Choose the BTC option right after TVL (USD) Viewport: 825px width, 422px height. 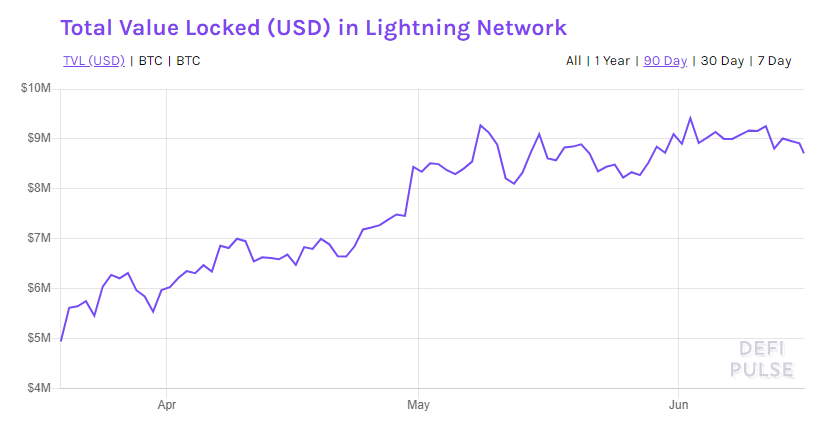pyautogui.click(x=150, y=61)
